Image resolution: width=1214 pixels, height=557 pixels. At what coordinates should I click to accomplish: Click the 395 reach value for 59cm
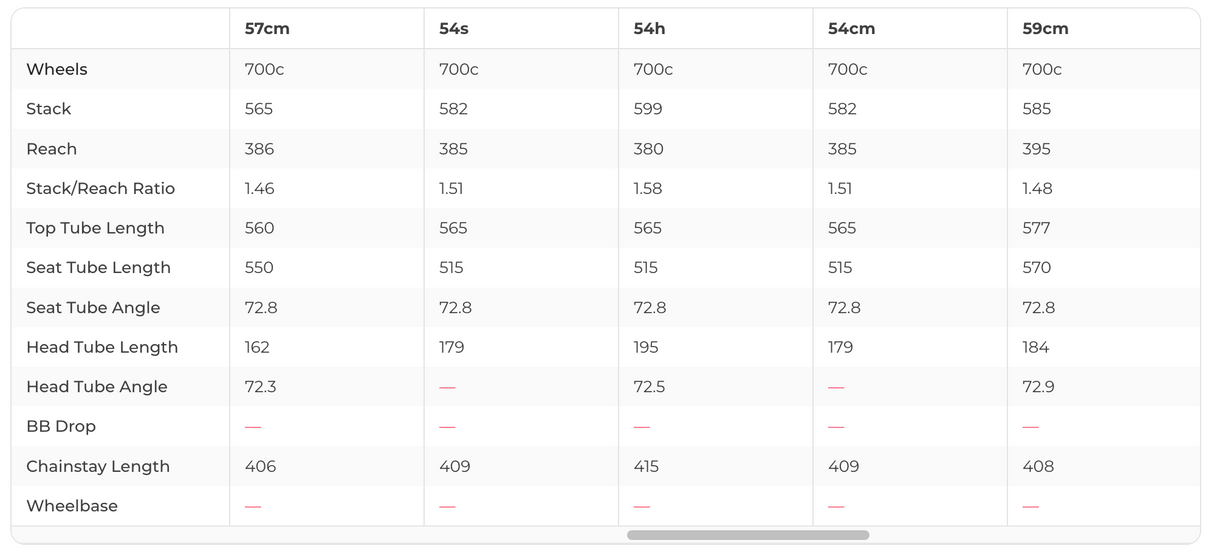point(1036,149)
